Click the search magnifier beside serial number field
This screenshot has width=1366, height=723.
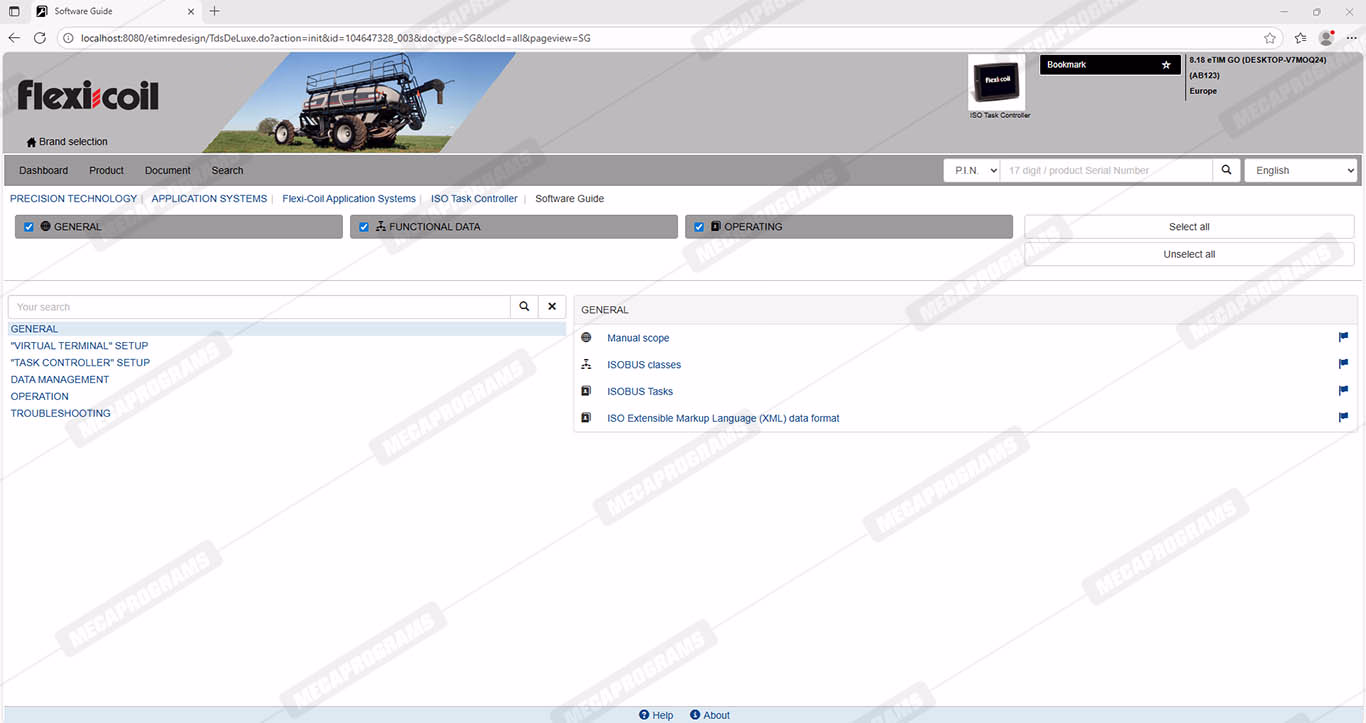(x=1226, y=171)
